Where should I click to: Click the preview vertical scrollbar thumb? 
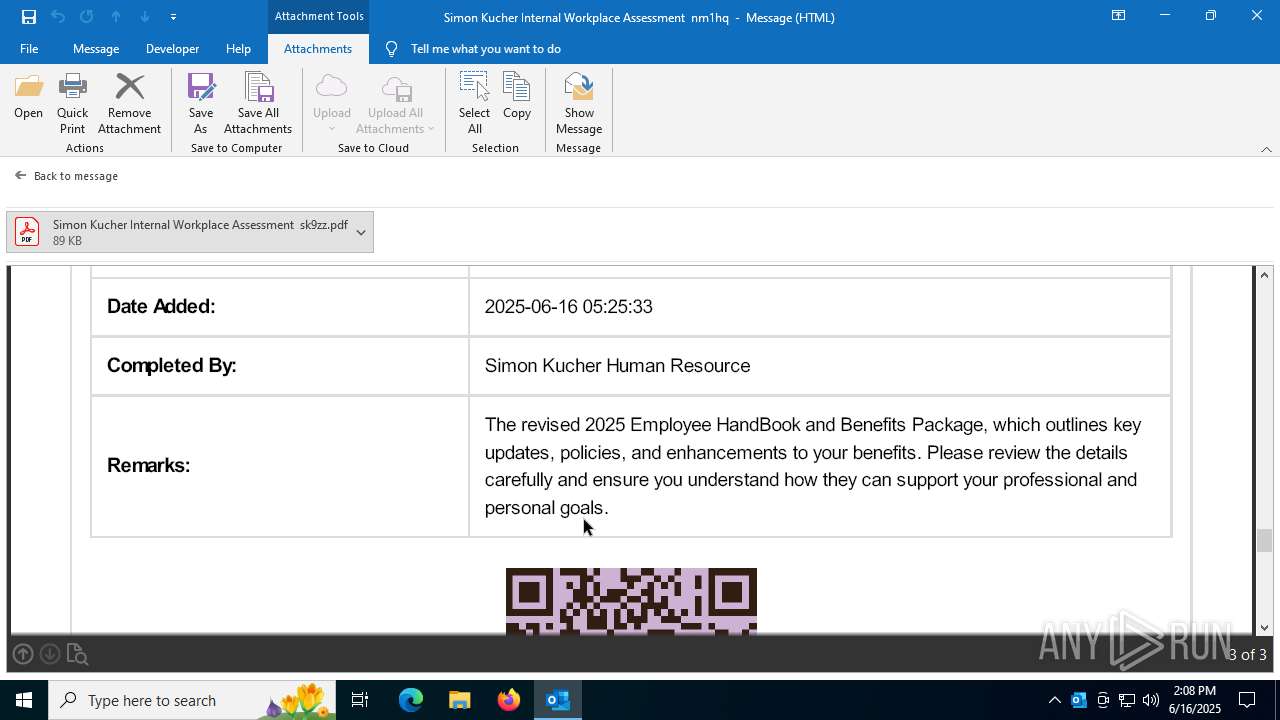pos(1264,540)
